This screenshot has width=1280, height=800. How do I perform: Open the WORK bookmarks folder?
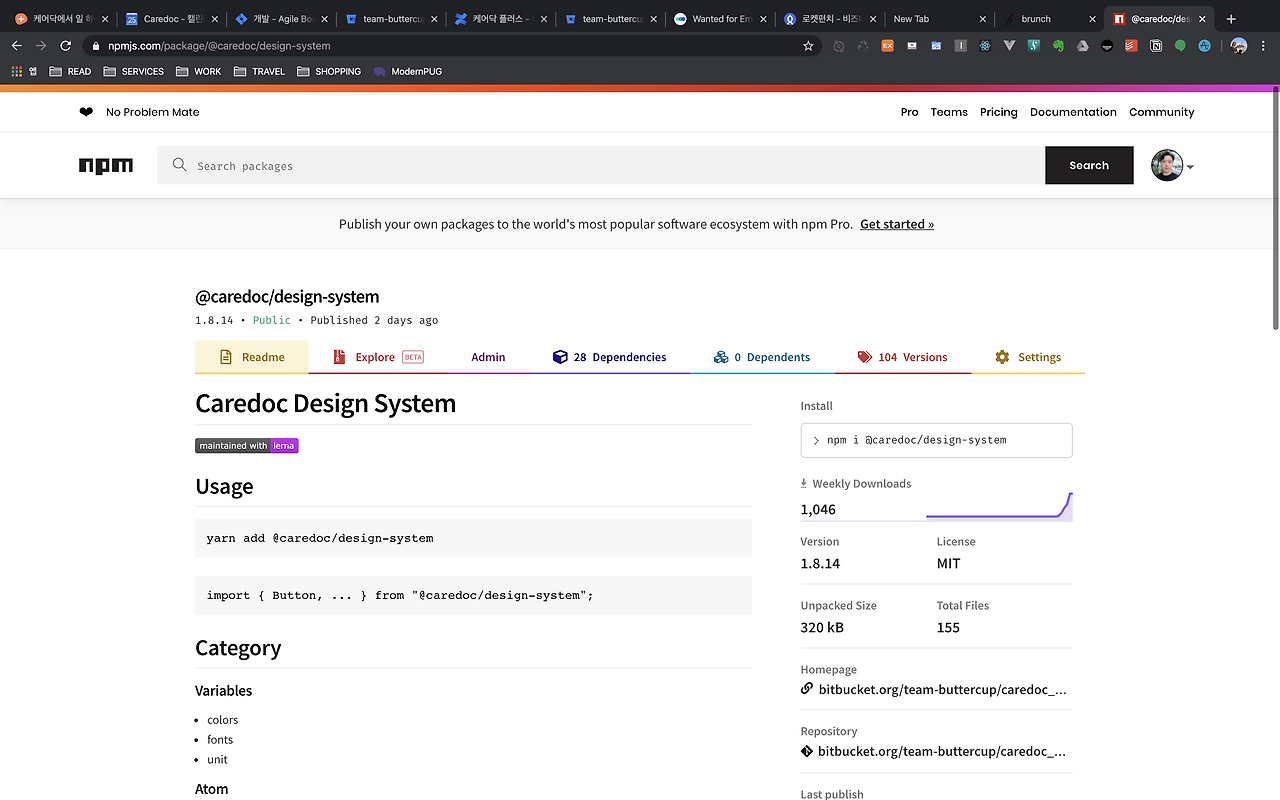198,72
